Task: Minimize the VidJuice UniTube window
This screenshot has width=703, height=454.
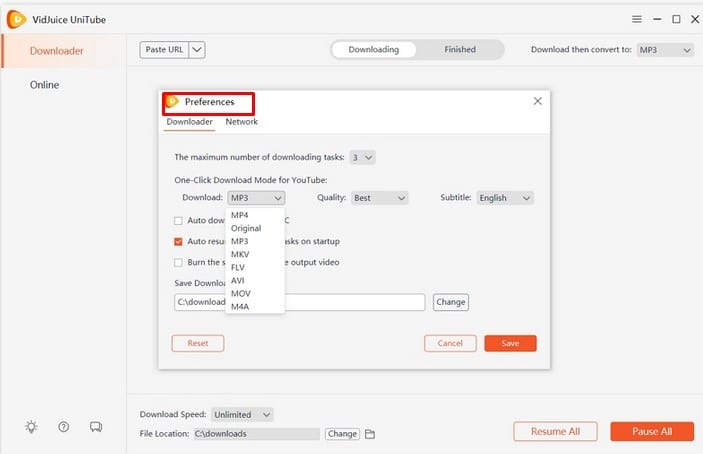Action: tap(657, 19)
